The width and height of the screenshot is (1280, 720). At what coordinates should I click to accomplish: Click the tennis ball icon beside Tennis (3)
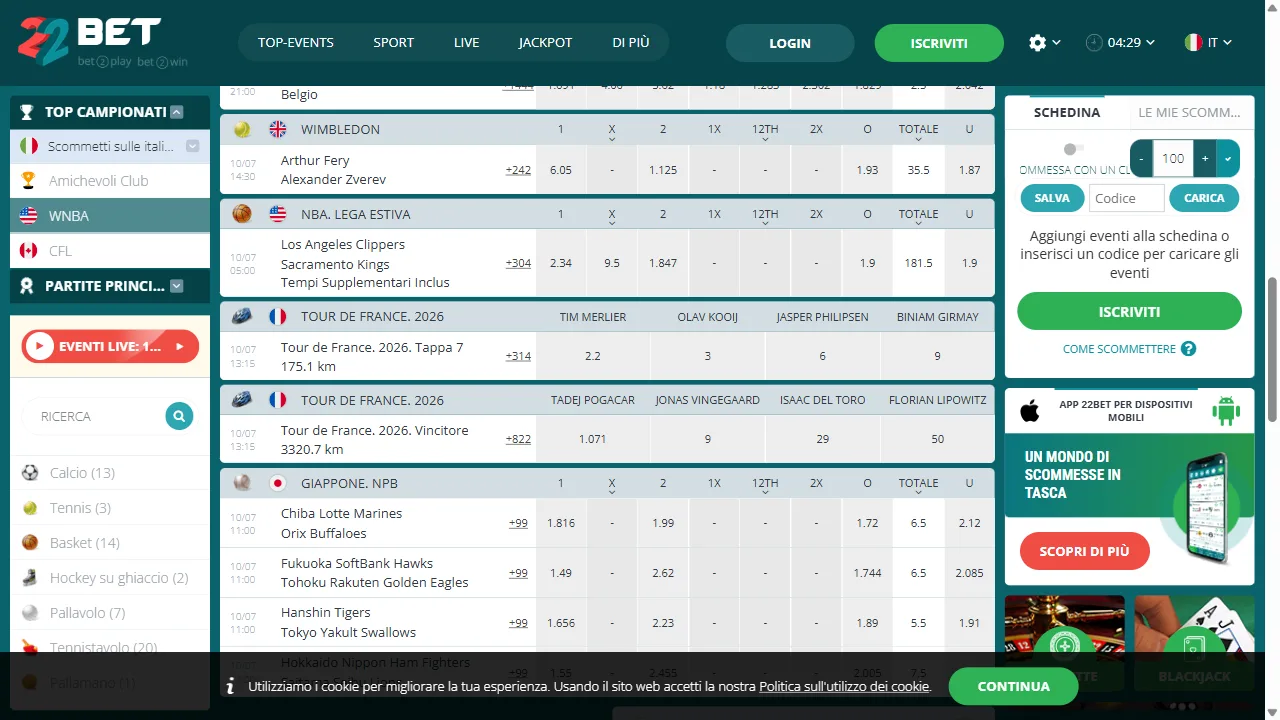click(x=30, y=508)
